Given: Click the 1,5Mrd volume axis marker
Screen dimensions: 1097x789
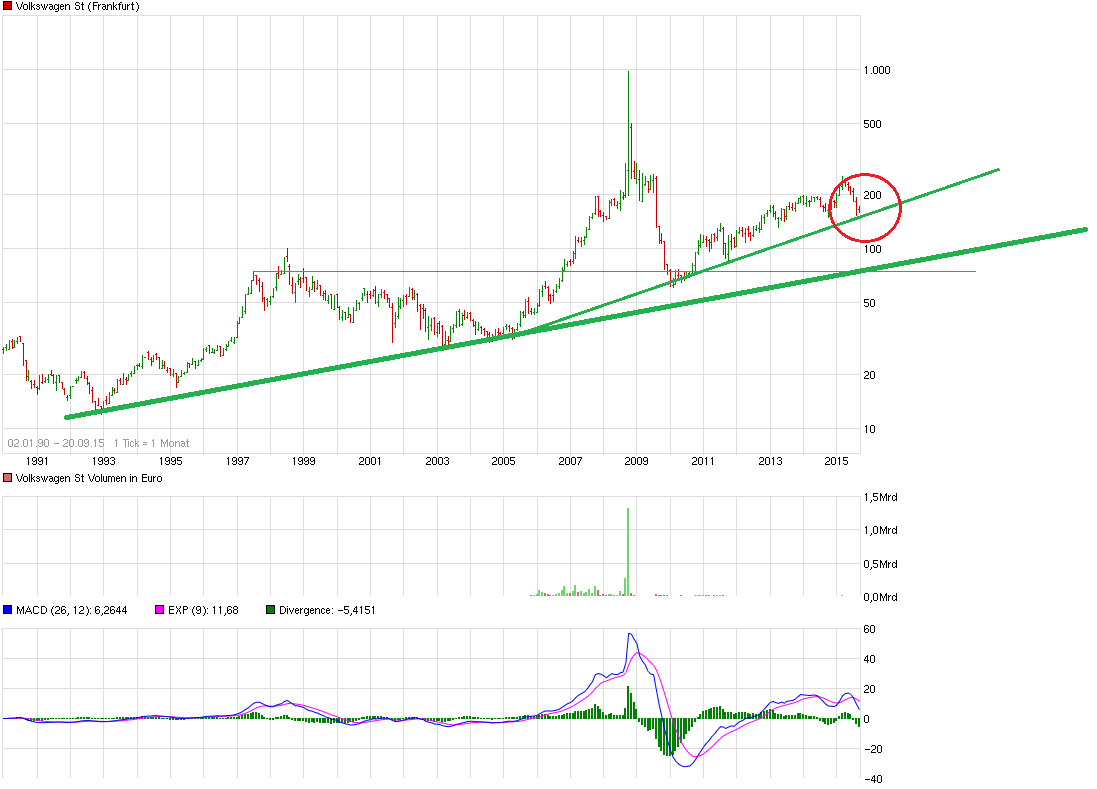Looking at the screenshot, I should pyautogui.click(x=881, y=496).
